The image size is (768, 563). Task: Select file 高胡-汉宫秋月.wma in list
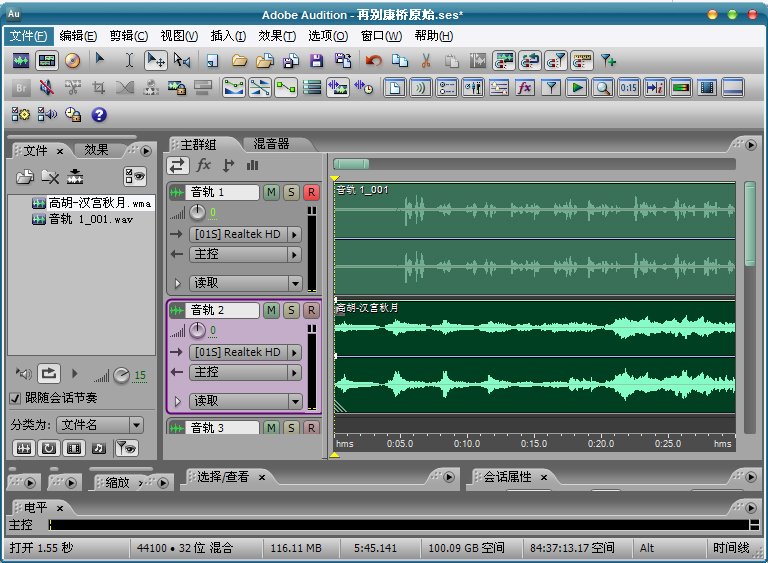click(x=92, y=203)
